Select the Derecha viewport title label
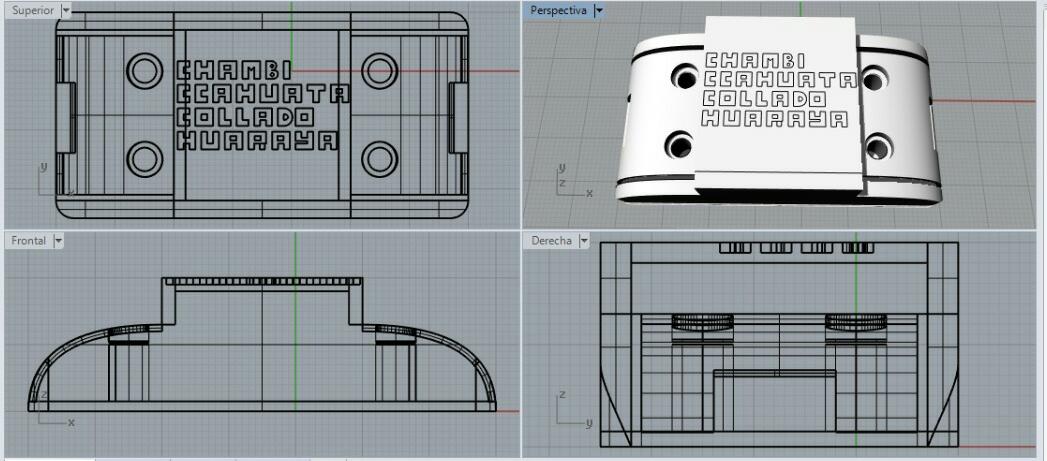Viewport: 1047px width, 461px height. (552, 241)
